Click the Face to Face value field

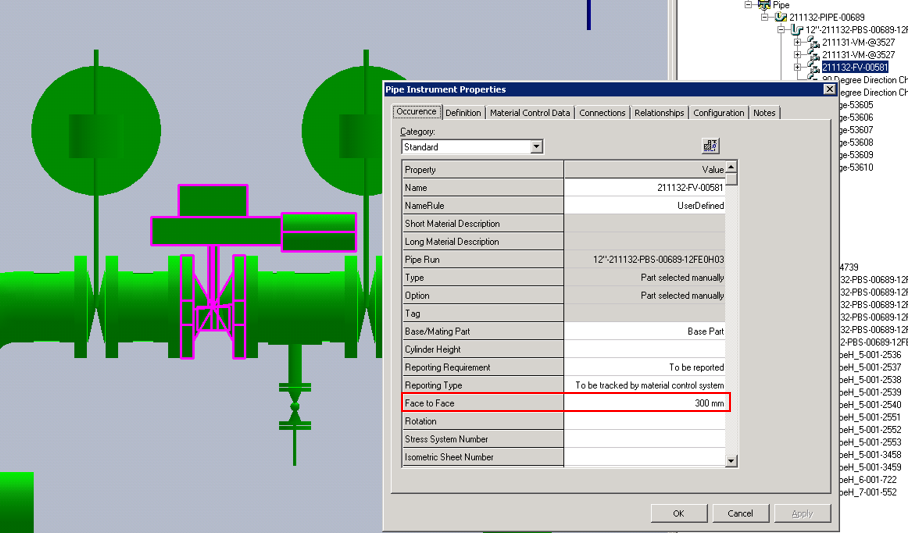pos(646,403)
